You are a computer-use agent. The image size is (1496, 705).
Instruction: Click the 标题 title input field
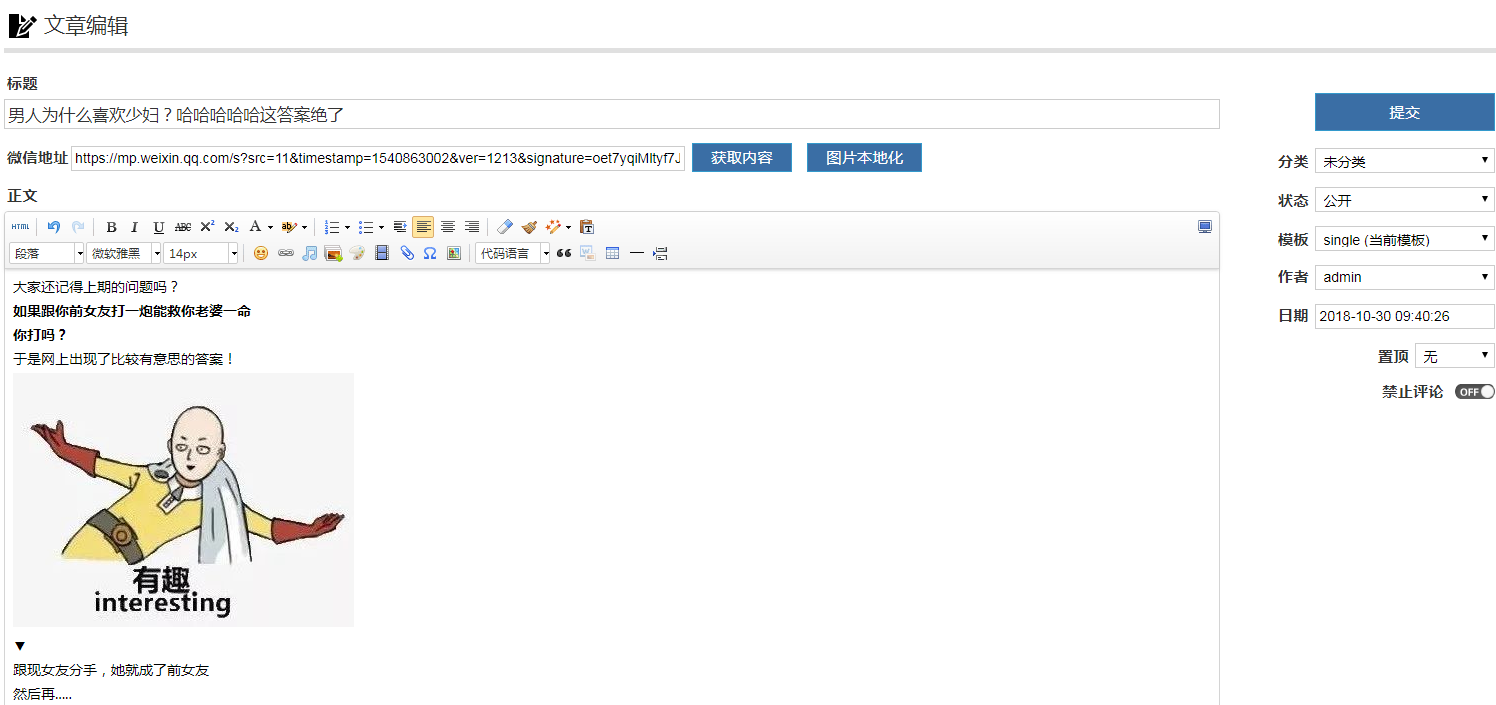pos(612,114)
